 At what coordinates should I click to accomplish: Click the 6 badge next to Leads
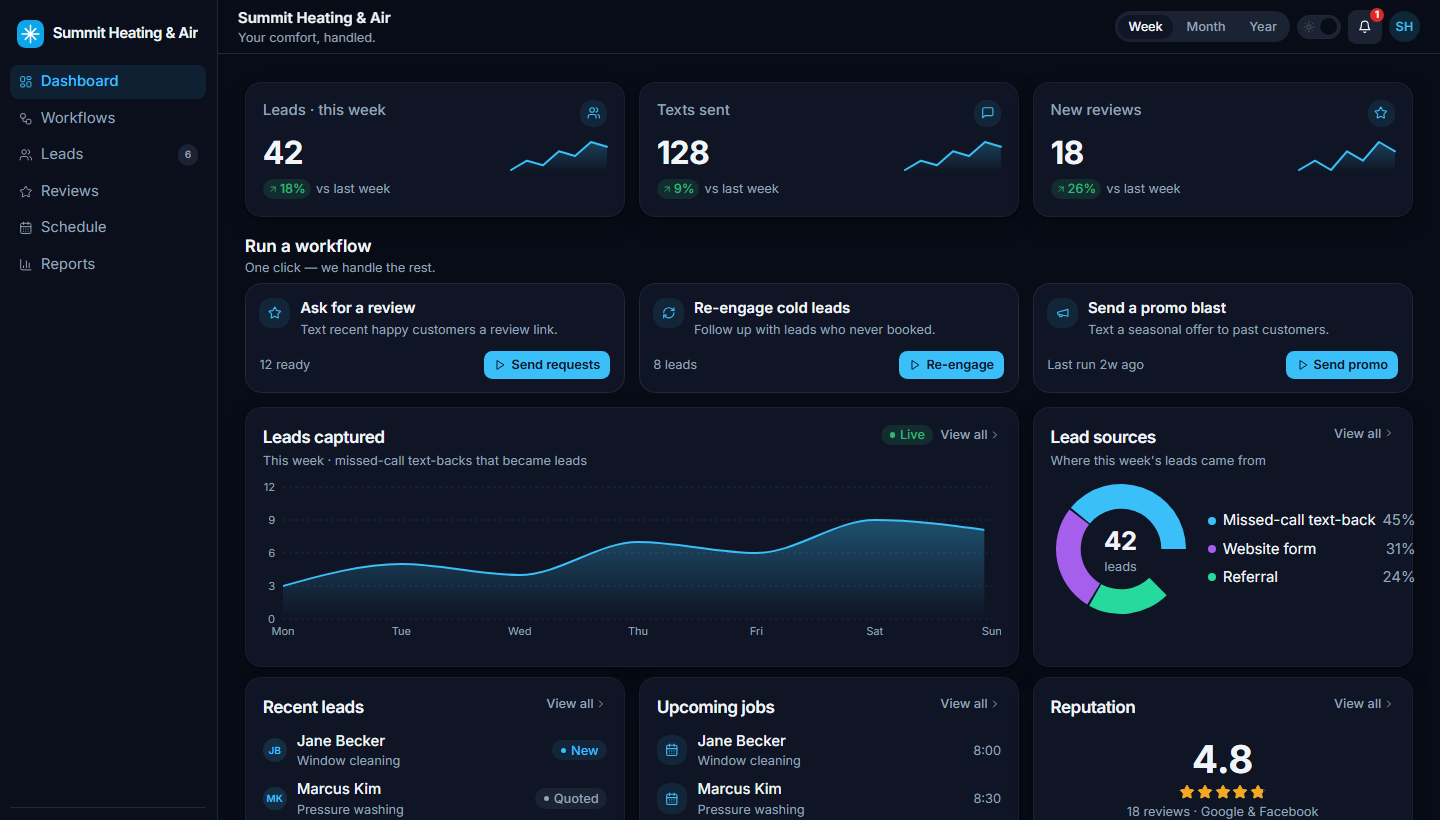[x=188, y=154]
